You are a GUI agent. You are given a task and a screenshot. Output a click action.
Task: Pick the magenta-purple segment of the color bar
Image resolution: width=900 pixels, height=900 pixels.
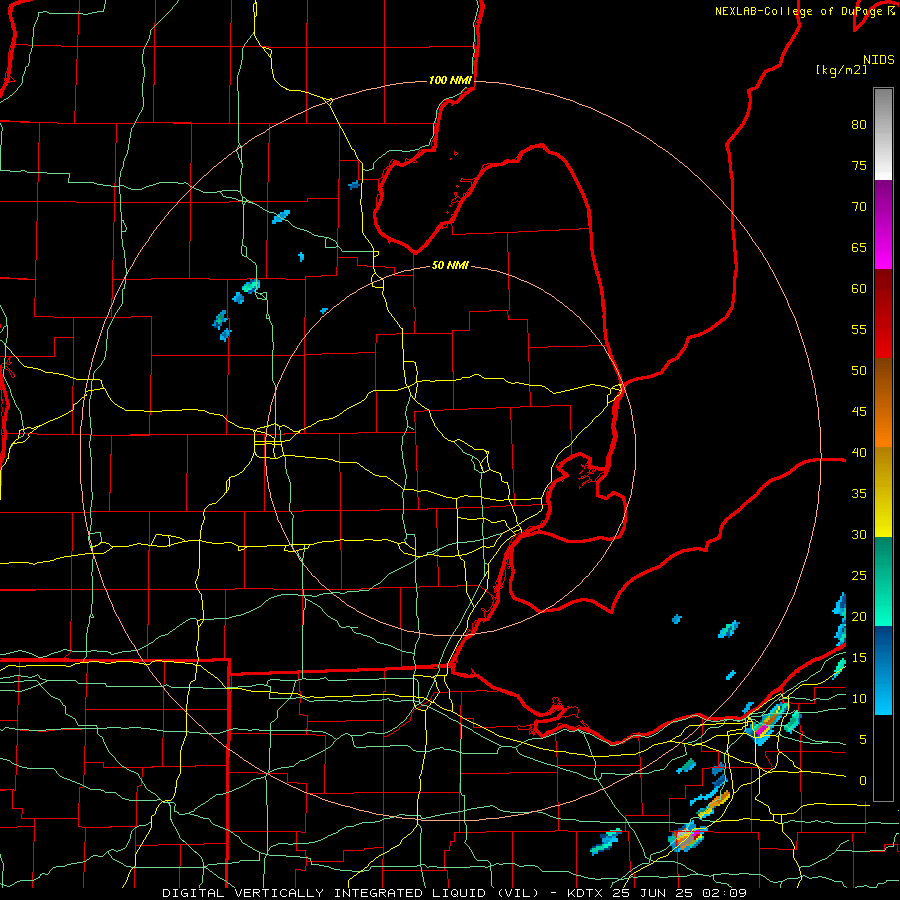[883, 225]
